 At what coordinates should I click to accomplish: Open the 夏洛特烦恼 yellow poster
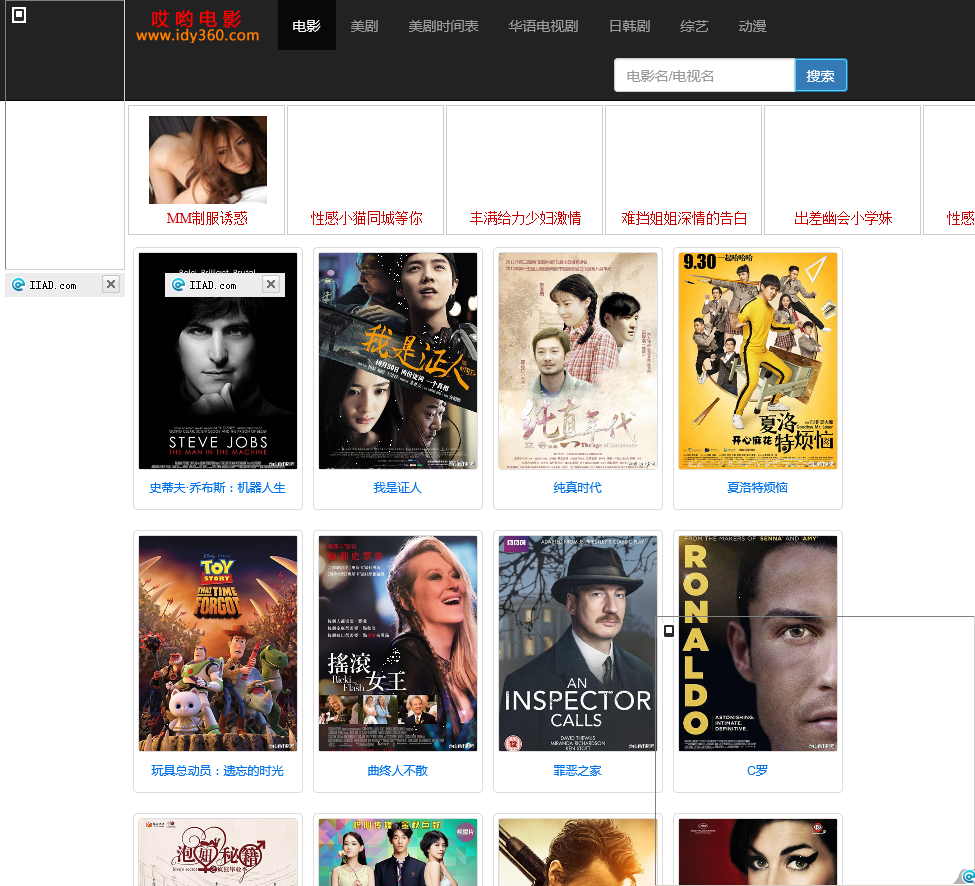click(757, 361)
